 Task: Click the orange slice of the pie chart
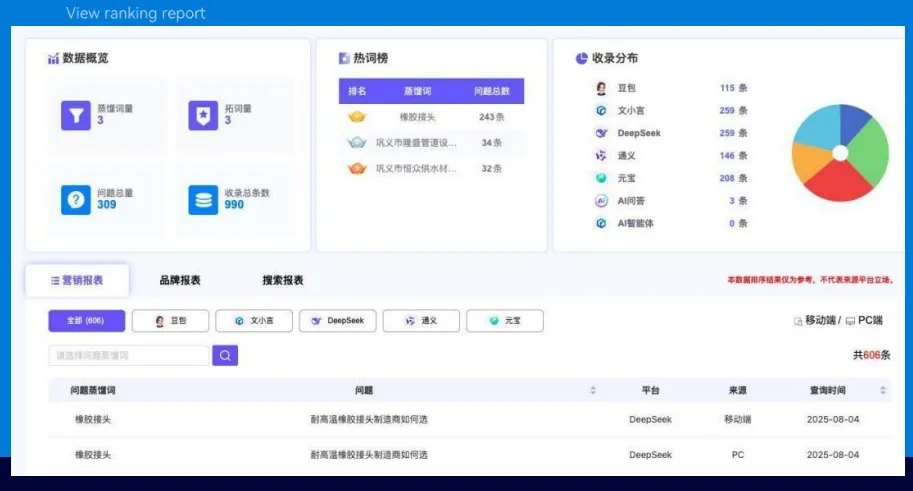pyautogui.click(x=809, y=163)
